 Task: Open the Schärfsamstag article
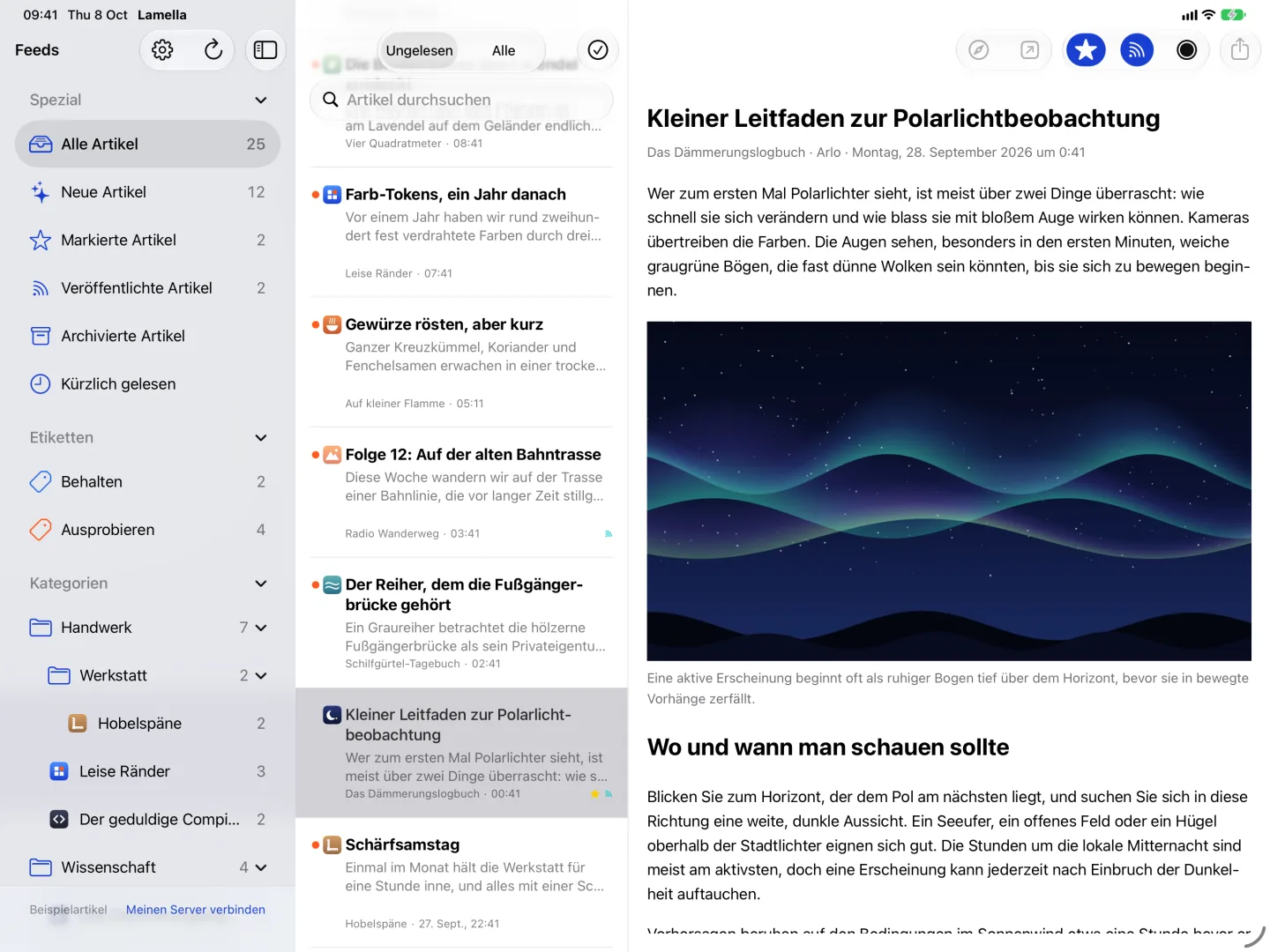click(x=461, y=883)
